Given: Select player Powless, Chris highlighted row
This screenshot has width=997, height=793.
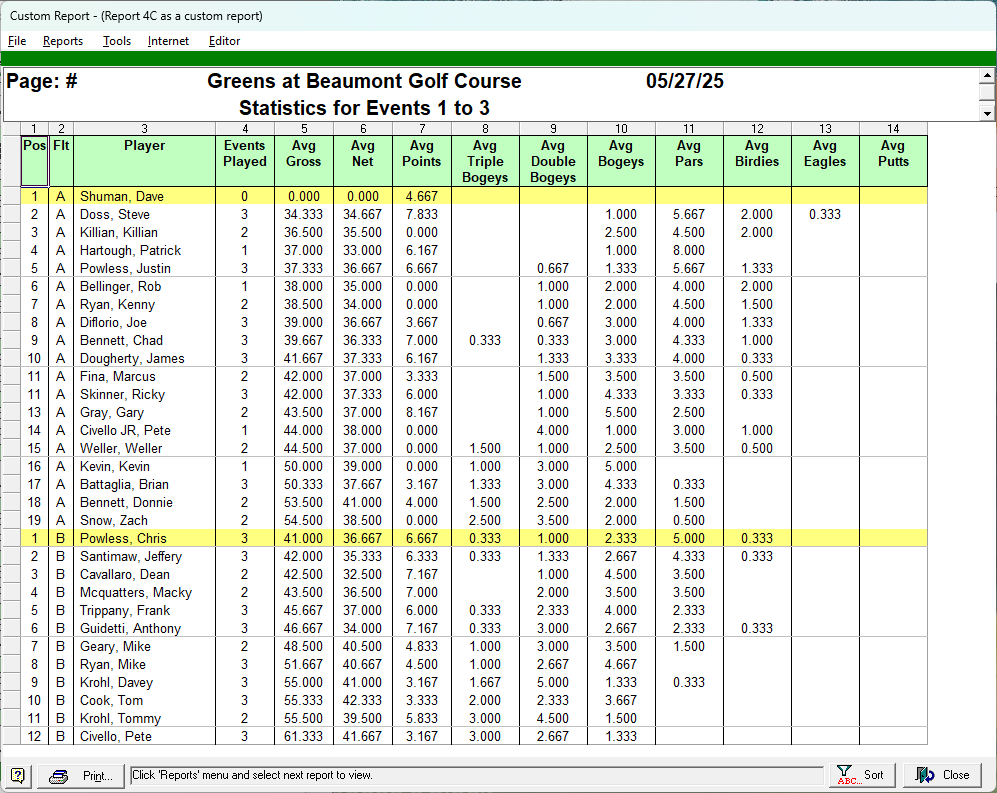Looking at the screenshot, I should (124, 539).
